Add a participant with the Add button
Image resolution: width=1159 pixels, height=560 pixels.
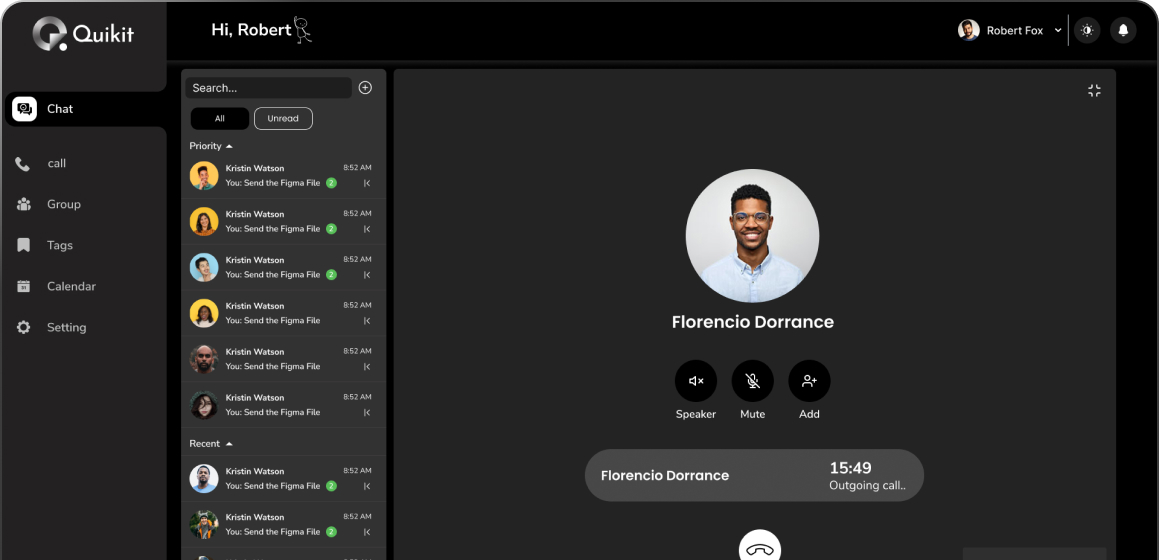tap(809, 381)
